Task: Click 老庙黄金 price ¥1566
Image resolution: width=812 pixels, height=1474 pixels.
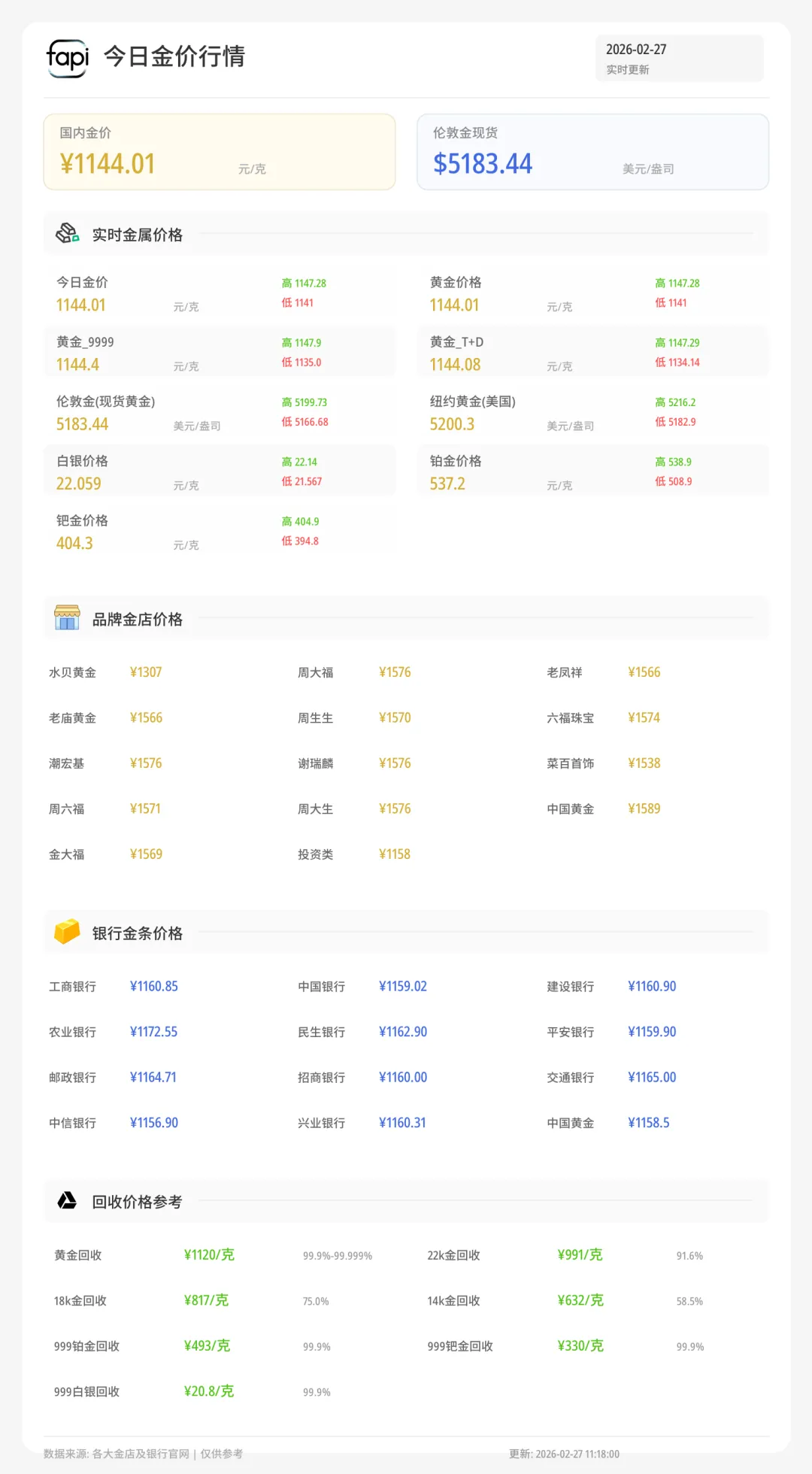Action: click(x=146, y=717)
